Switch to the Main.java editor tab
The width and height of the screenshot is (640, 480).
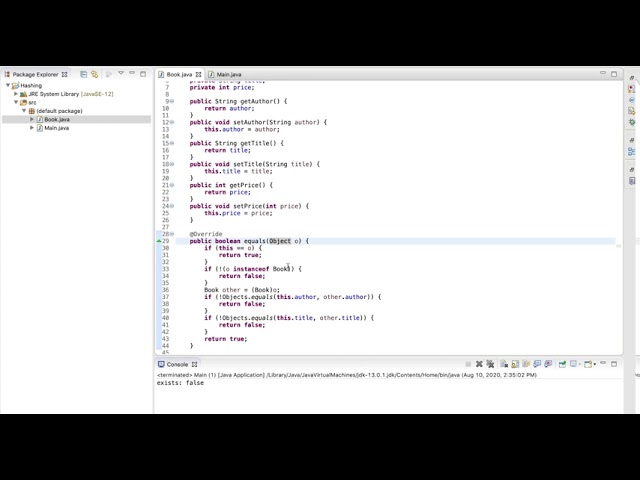225,74
